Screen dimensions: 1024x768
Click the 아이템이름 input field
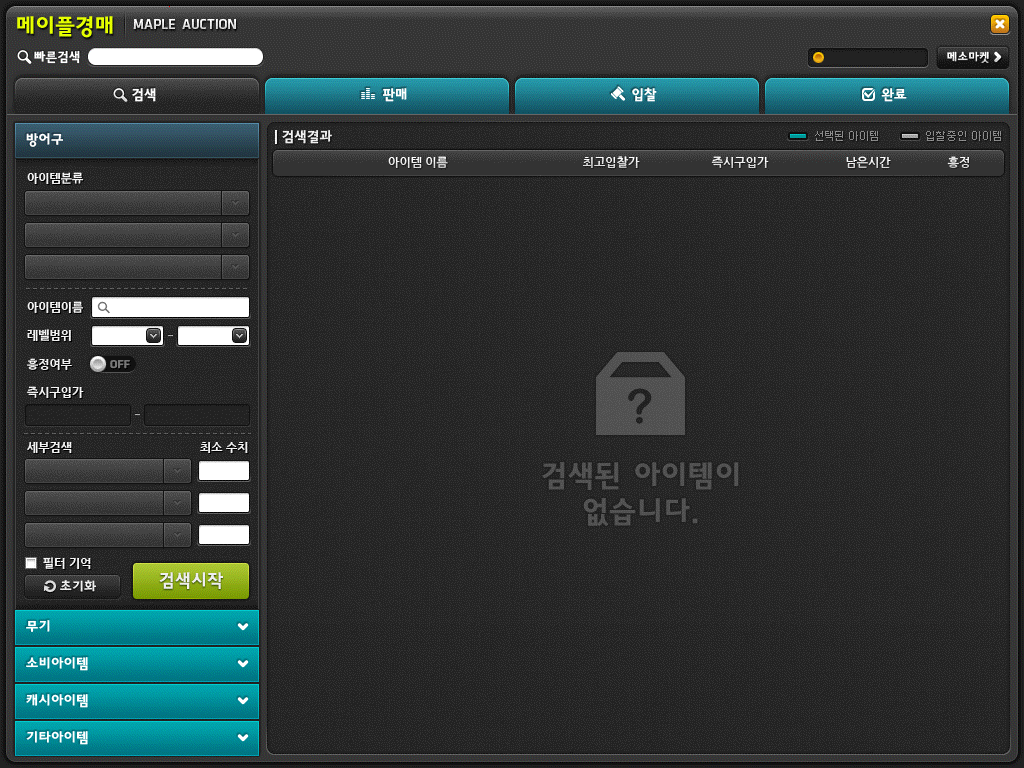click(170, 307)
